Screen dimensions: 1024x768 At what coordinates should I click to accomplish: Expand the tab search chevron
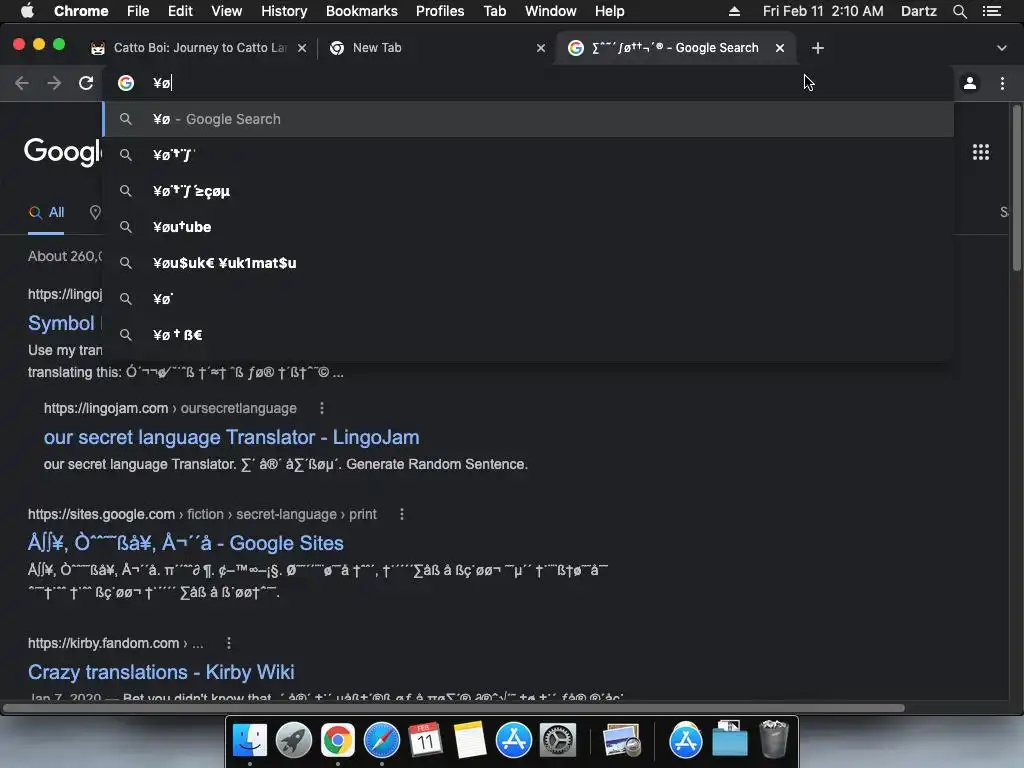click(1002, 48)
